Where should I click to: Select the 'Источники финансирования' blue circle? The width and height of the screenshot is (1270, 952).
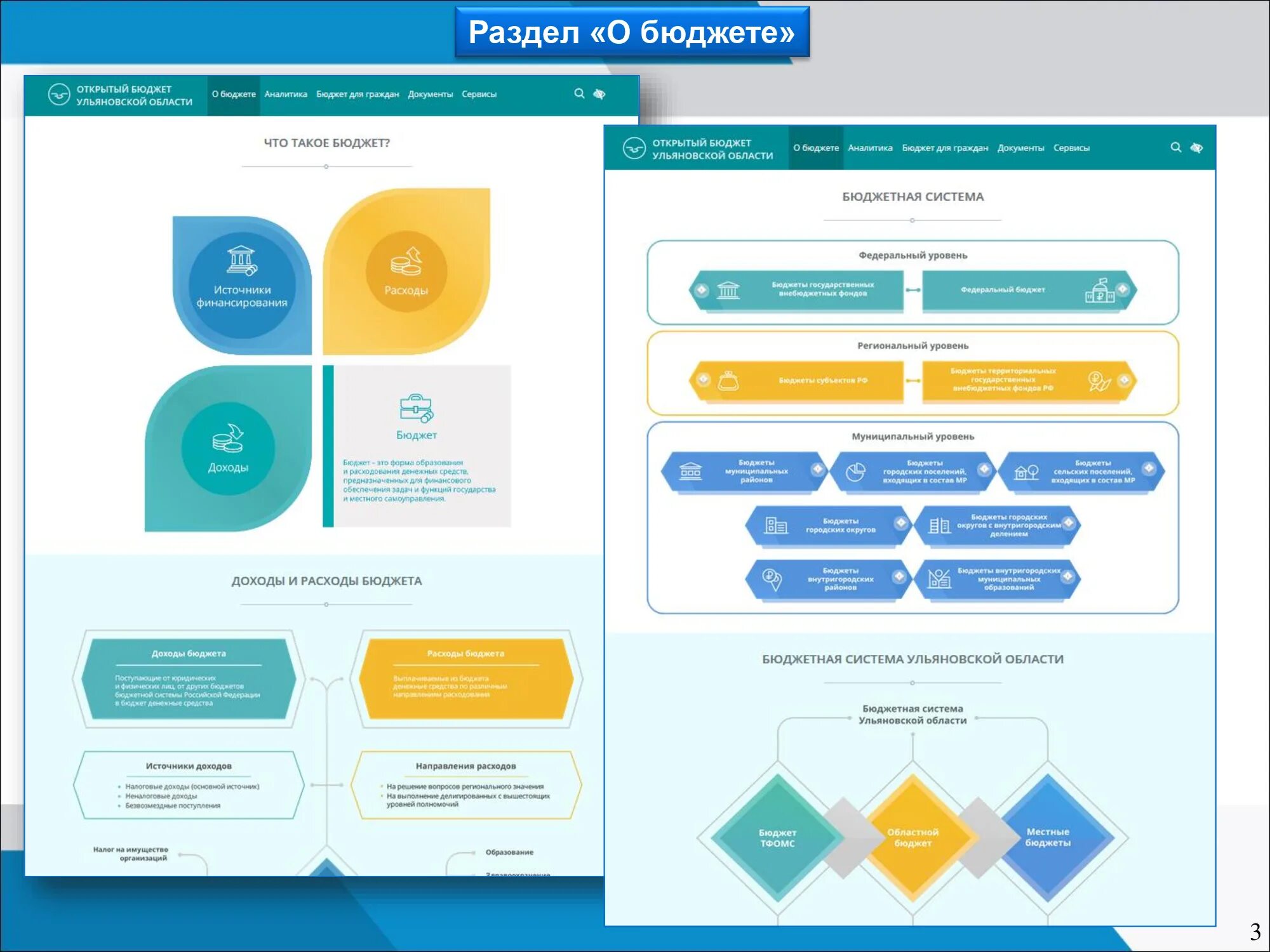click(242, 285)
